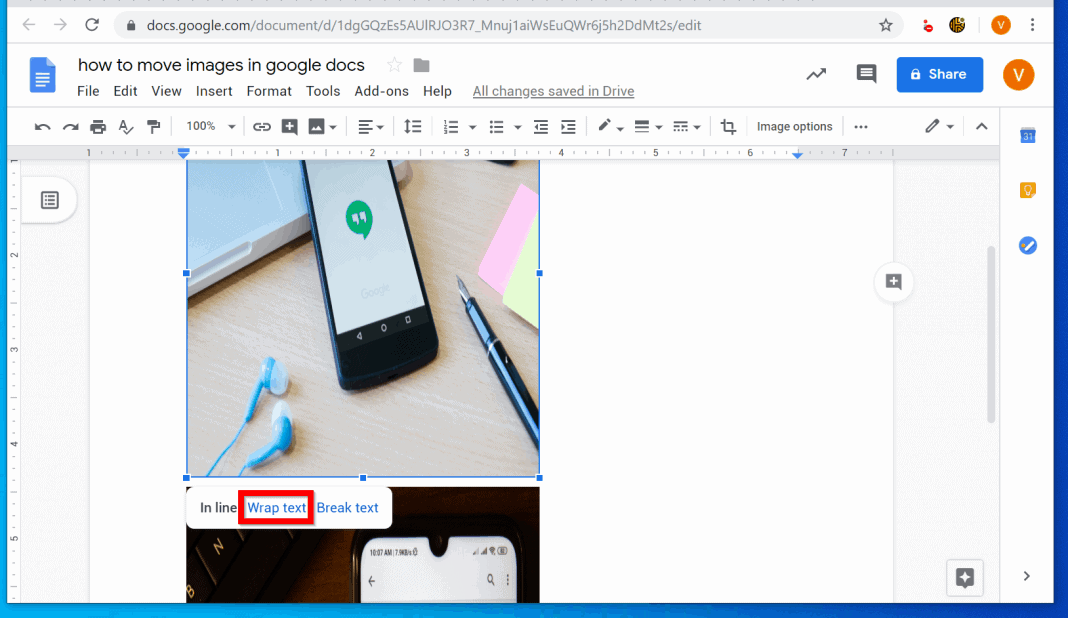Click the Undo icon
1068x618 pixels.
(x=41, y=126)
